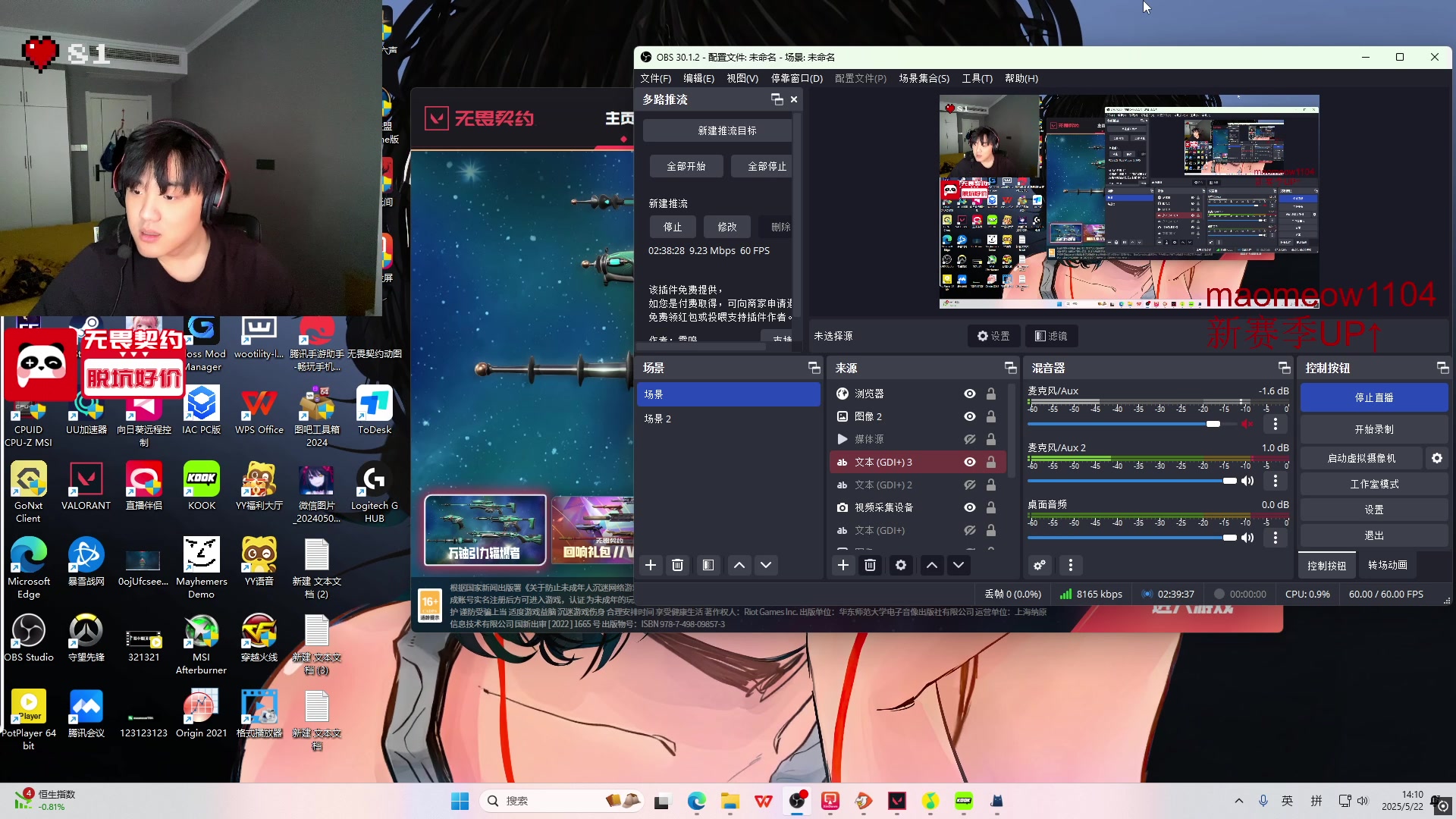The height and width of the screenshot is (819, 1456).
Task: Open the WPS Office desktop icon
Action: [x=259, y=410]
